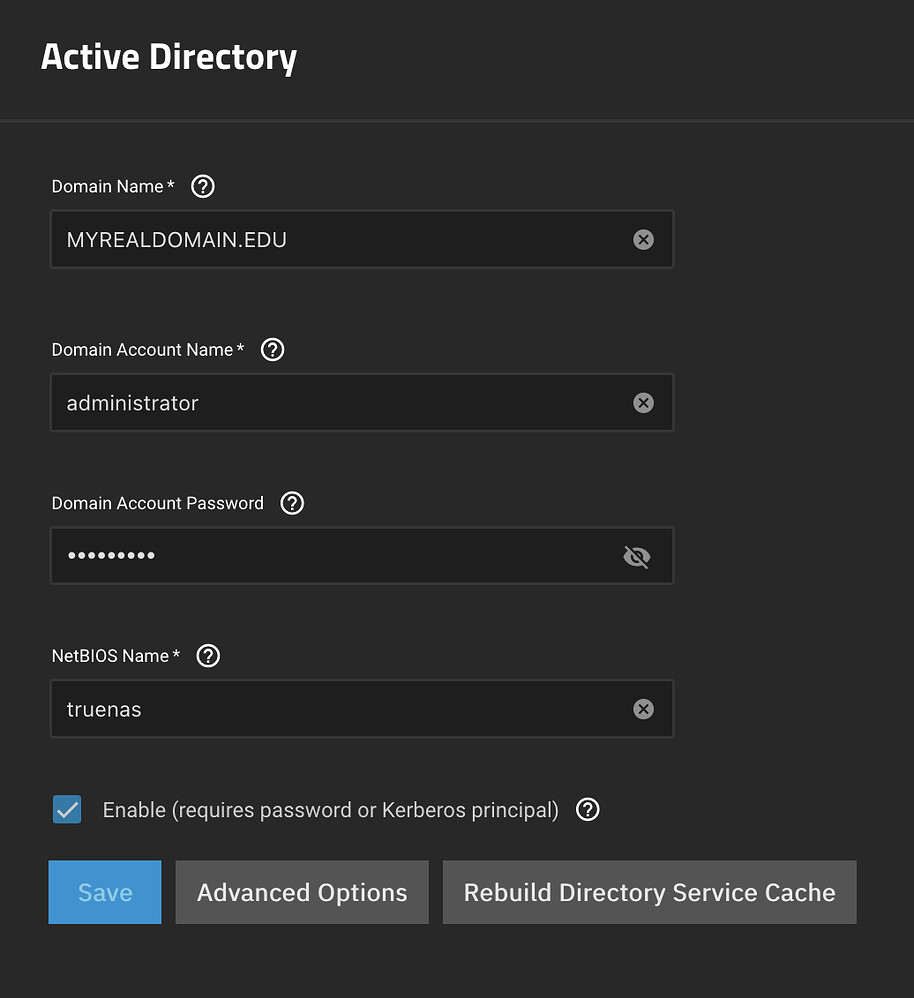Focus the Domain Name input field

pos(340,240)
